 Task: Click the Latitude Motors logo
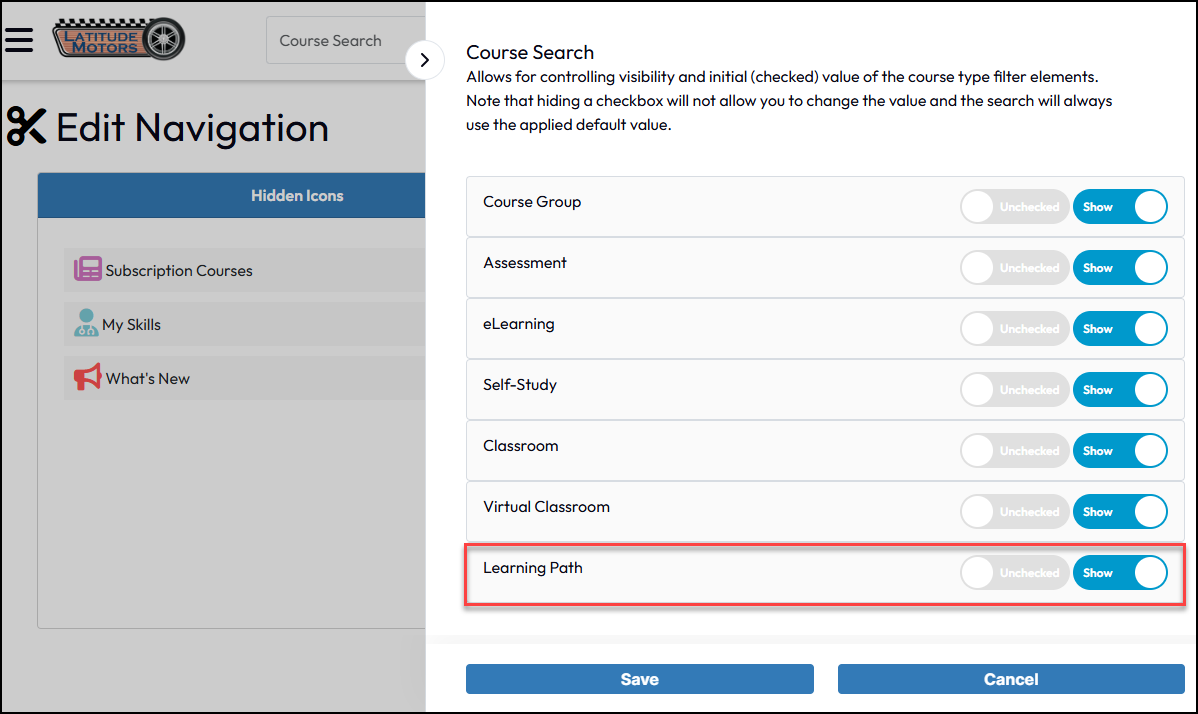[x=119, y=39]
